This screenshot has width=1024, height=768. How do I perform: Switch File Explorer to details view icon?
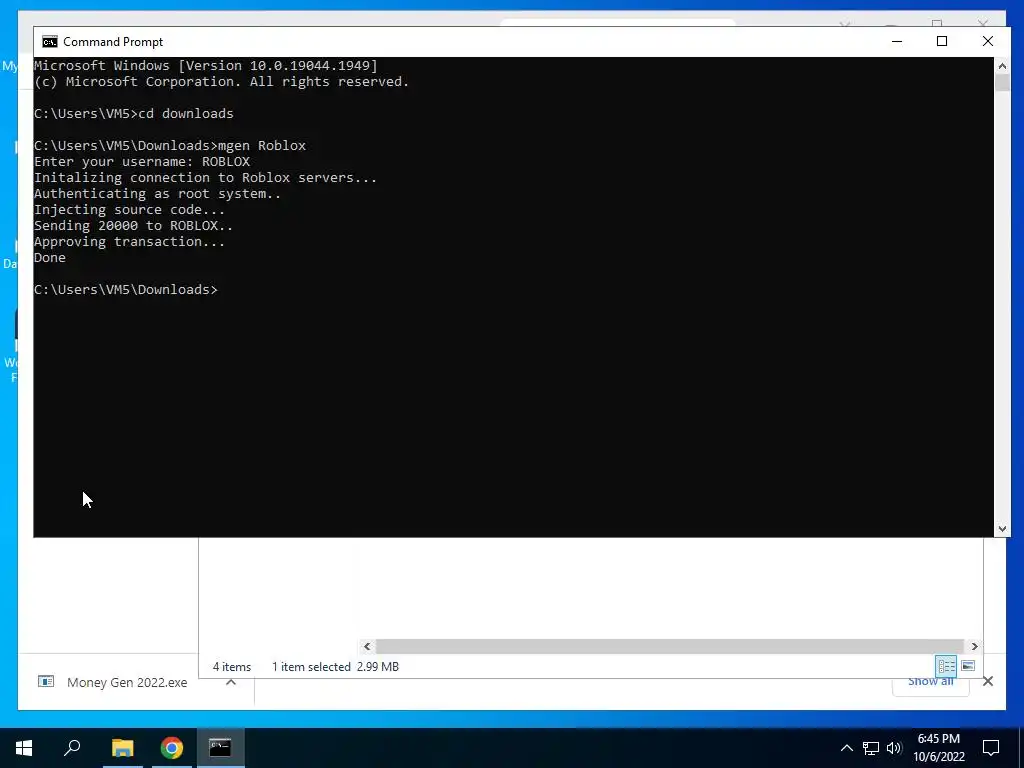[946, 666]
